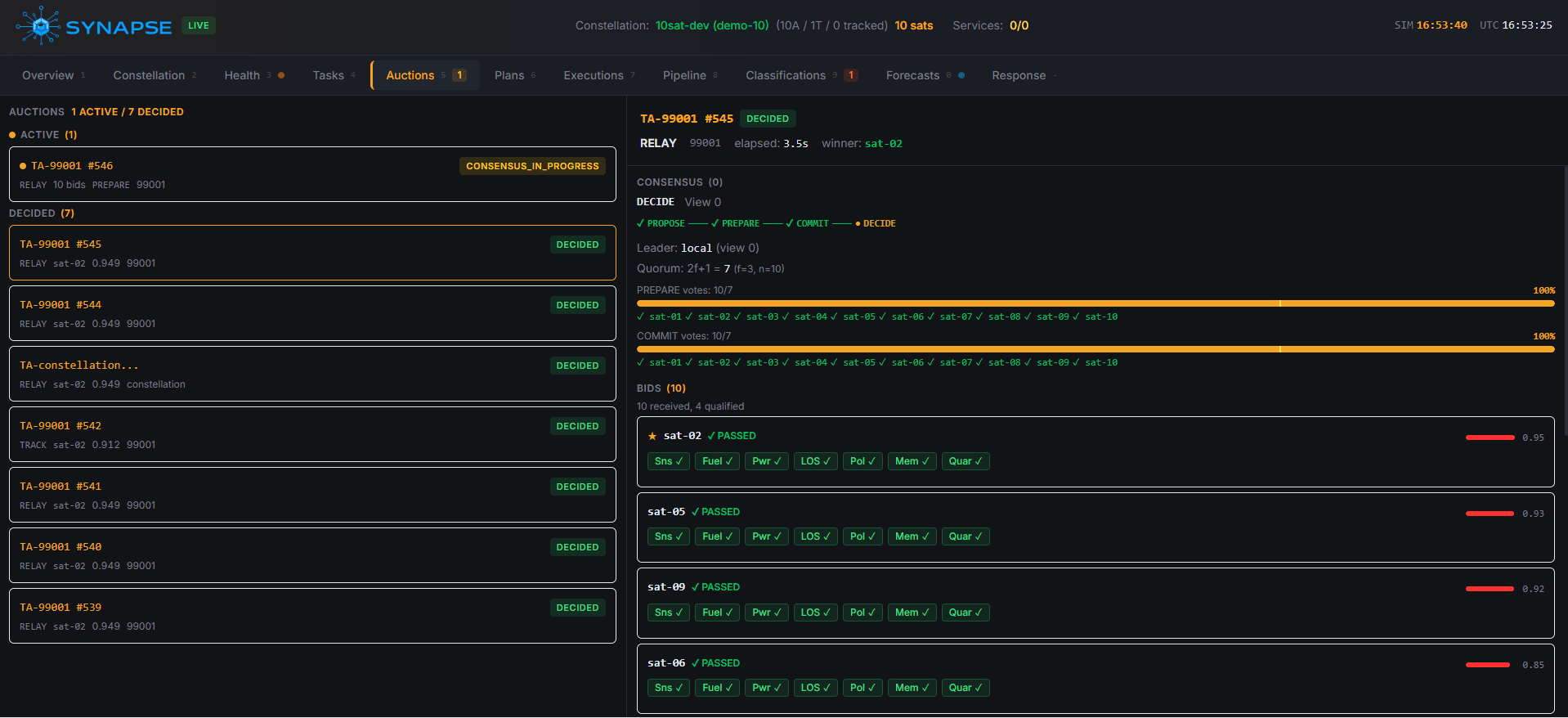Go to the Forecasts tab
The width and height of the screenshot is (1568, 718).
click(925, 75)
